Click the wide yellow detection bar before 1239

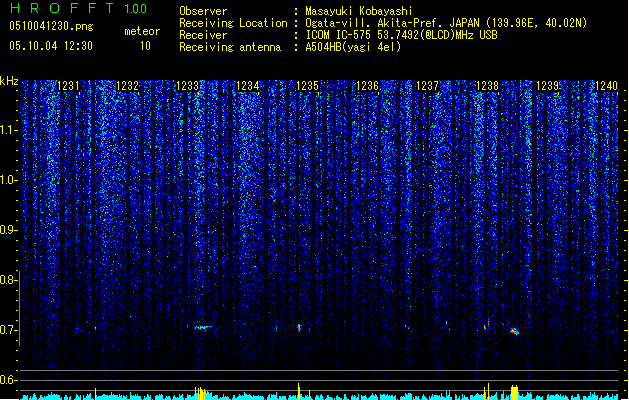[x=514, y=392]
